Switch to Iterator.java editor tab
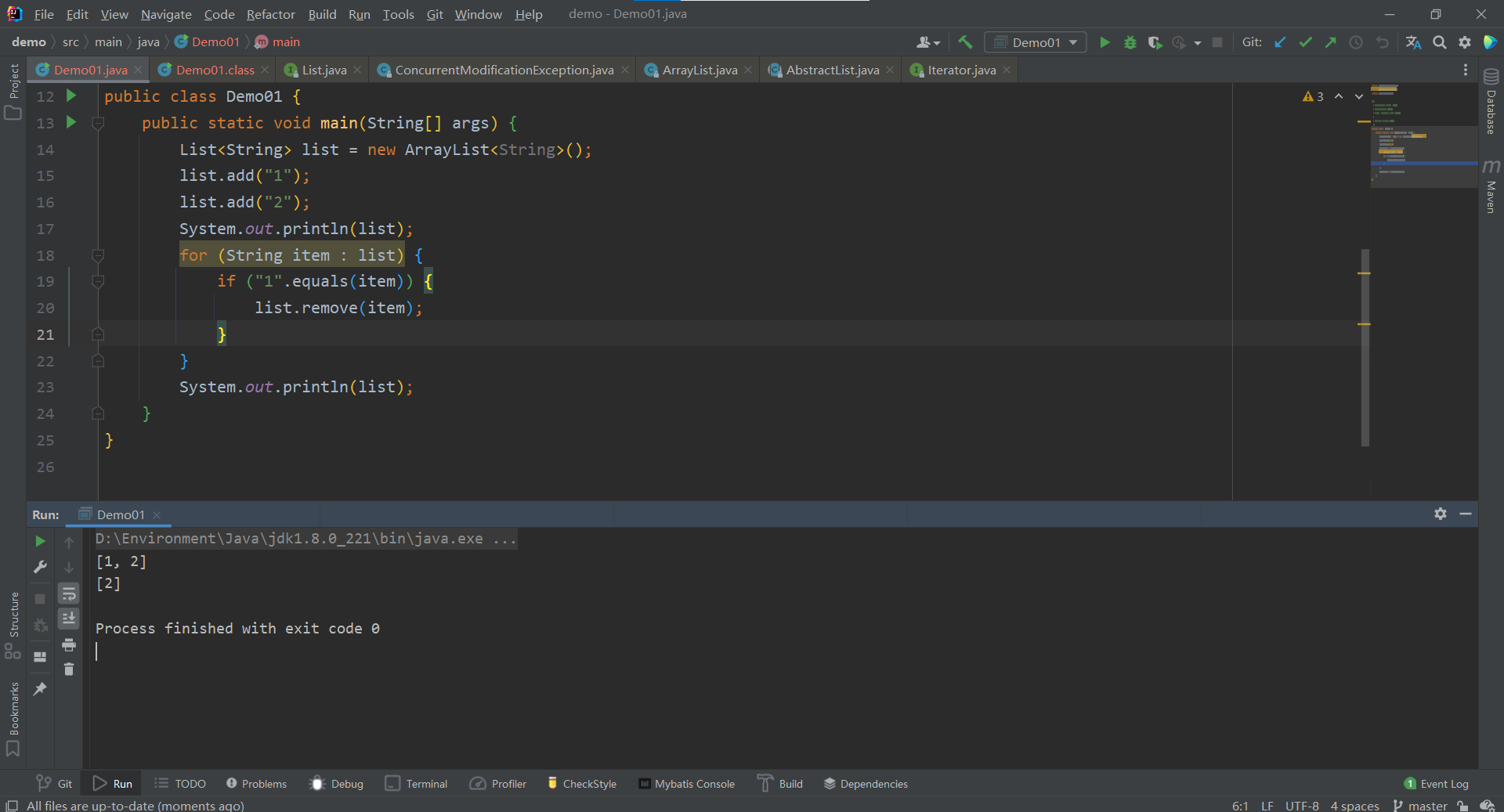This screenshot has width=1504, height=812. [x=961, y=70]
